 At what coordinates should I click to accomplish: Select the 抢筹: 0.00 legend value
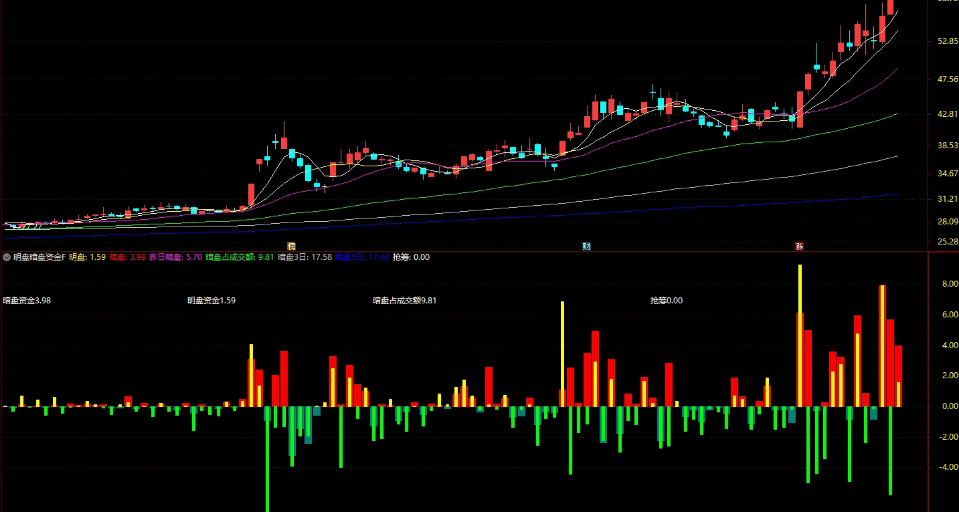point(411,258)
